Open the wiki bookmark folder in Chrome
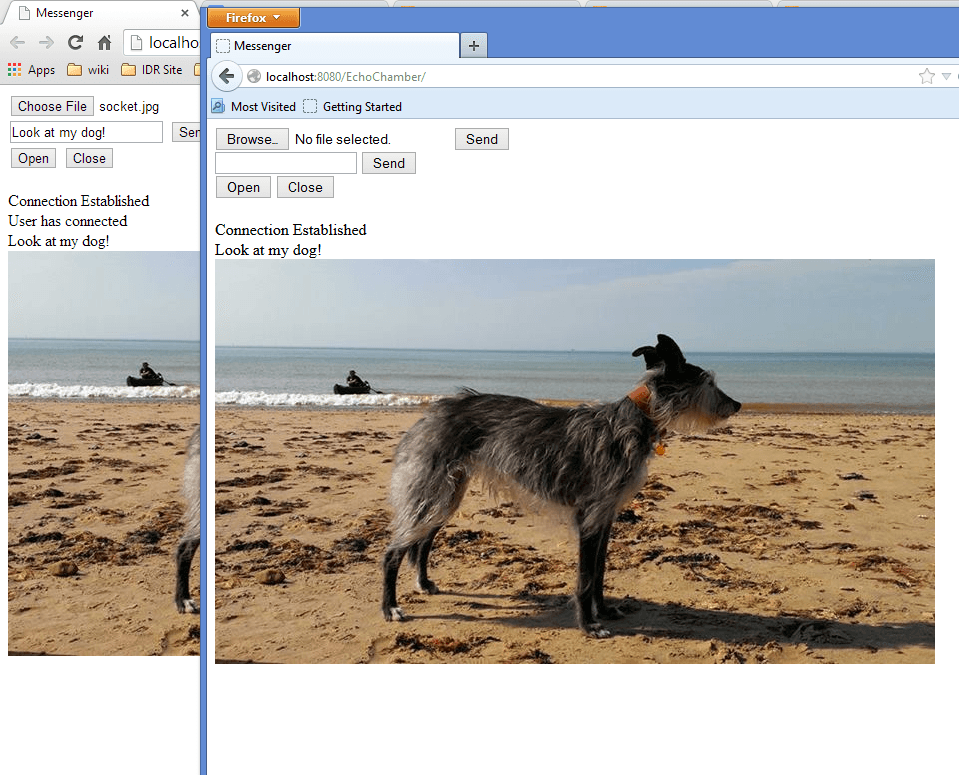The image size is (959, 775). 88,70
